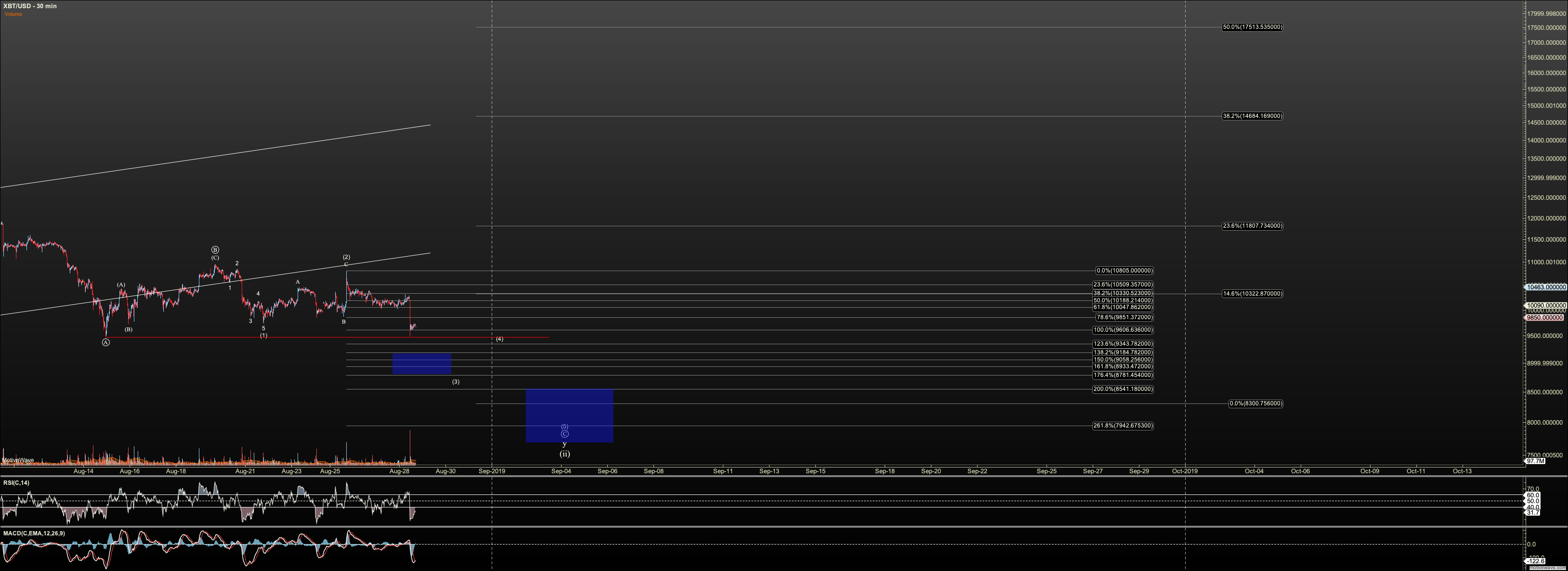This screenshot has width=1568, height=571.
Task: Click the large blue wave target box
Action: pyautogui.click(x=569, y=416)
